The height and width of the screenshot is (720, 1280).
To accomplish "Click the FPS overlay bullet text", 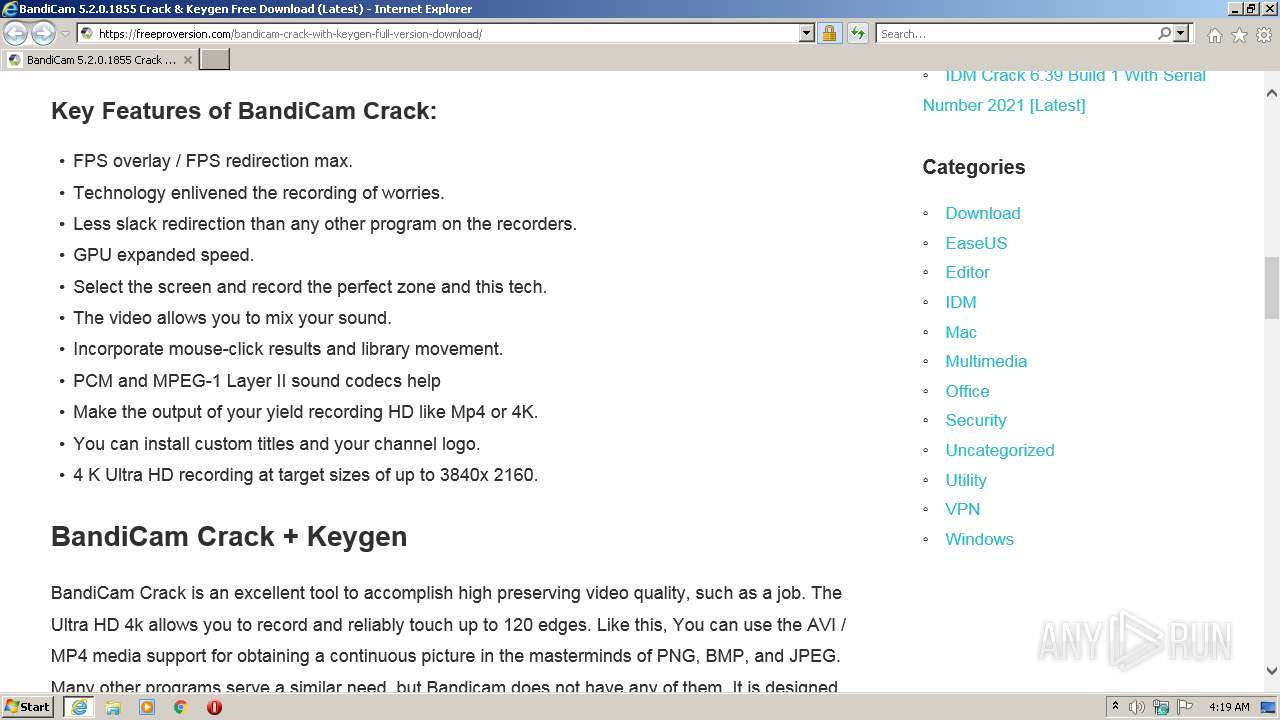I will click(213, 161).
